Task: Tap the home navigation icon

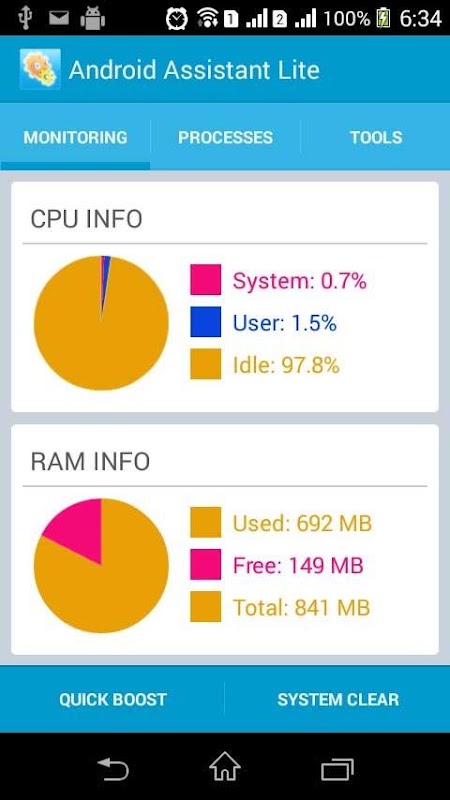Action: (x=225, y=767)
